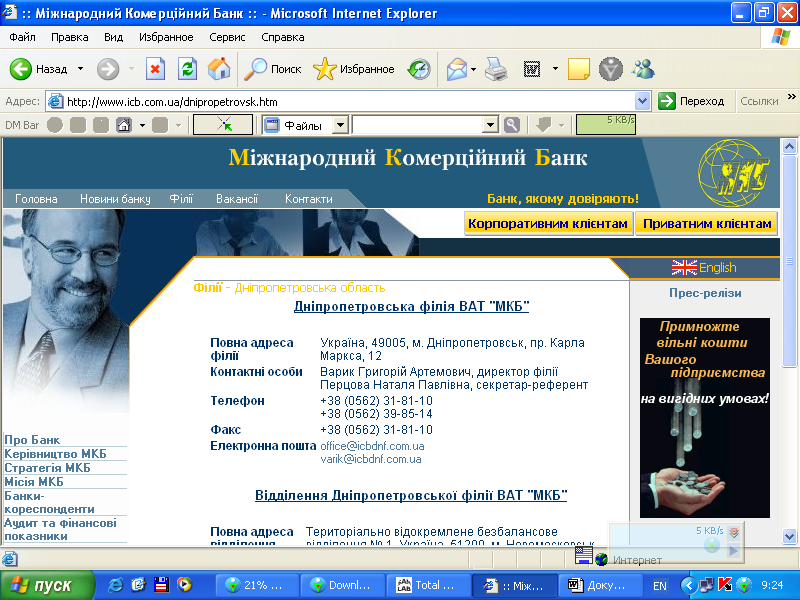The width and height of the screenshot is (800, 600).
Task: Refresh the page with green arrows icon
Action: (187, 69)
